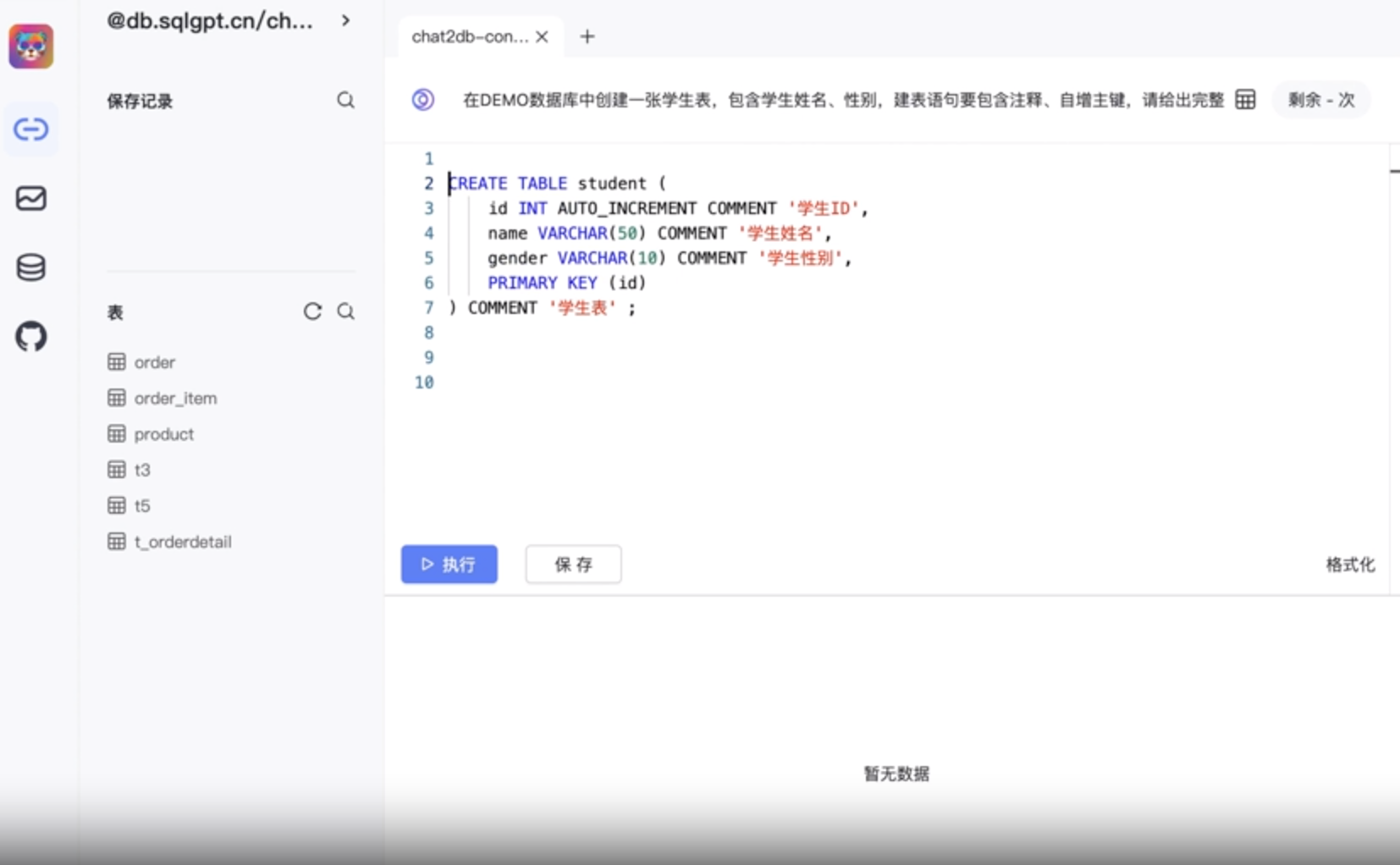Click the target icon beside the AI prompt
The width and height of the screenshot is (1400, 865).
point(422,99)
